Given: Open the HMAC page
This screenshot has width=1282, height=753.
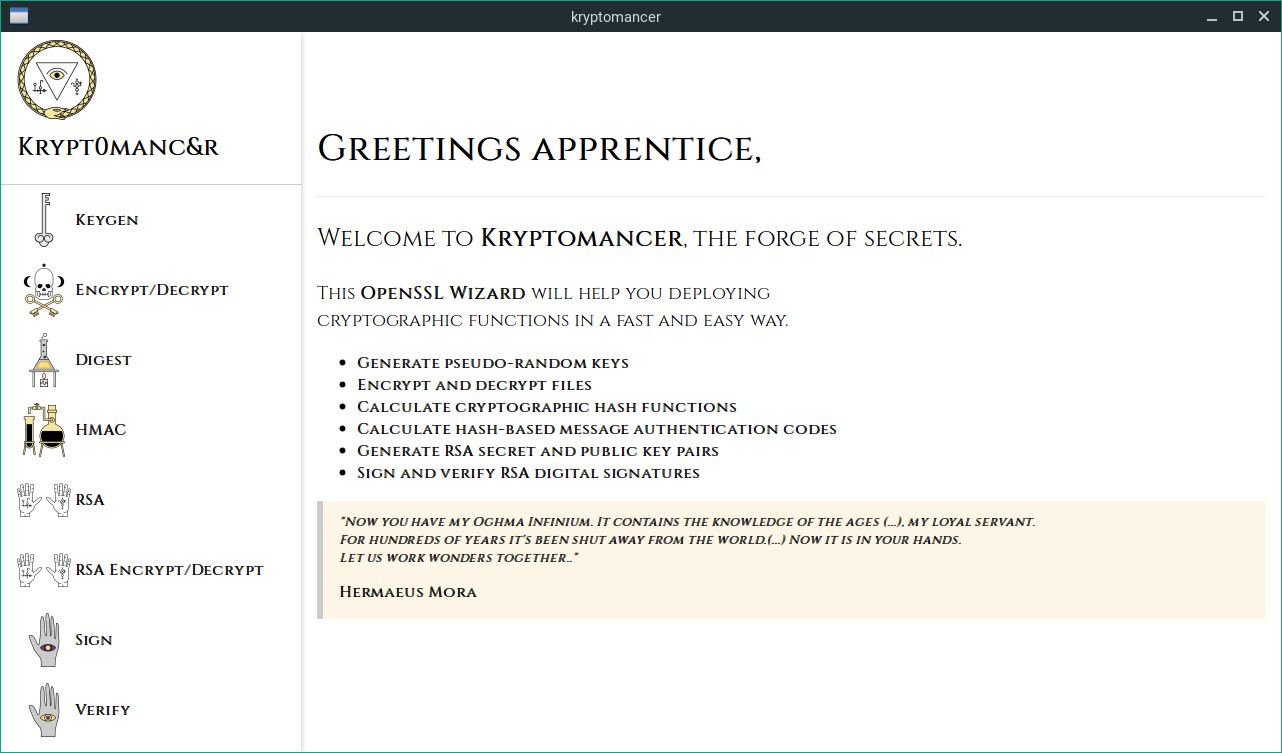Looking at the screenshot, I should pyautogui.click(x=101, y=430).
